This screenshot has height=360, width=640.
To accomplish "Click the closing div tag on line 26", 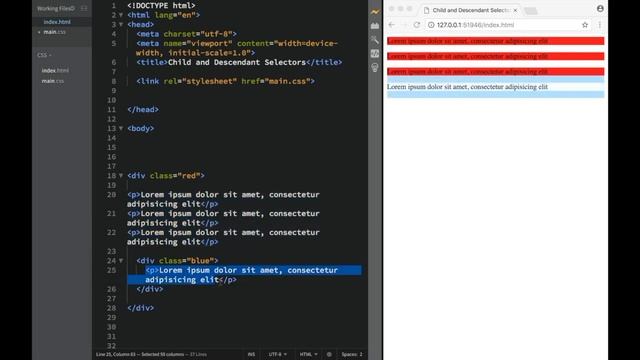I will [150, 289].
